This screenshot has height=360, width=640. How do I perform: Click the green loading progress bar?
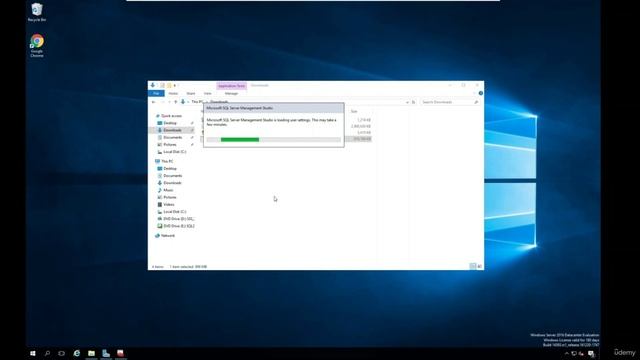(x=240, y=140)
